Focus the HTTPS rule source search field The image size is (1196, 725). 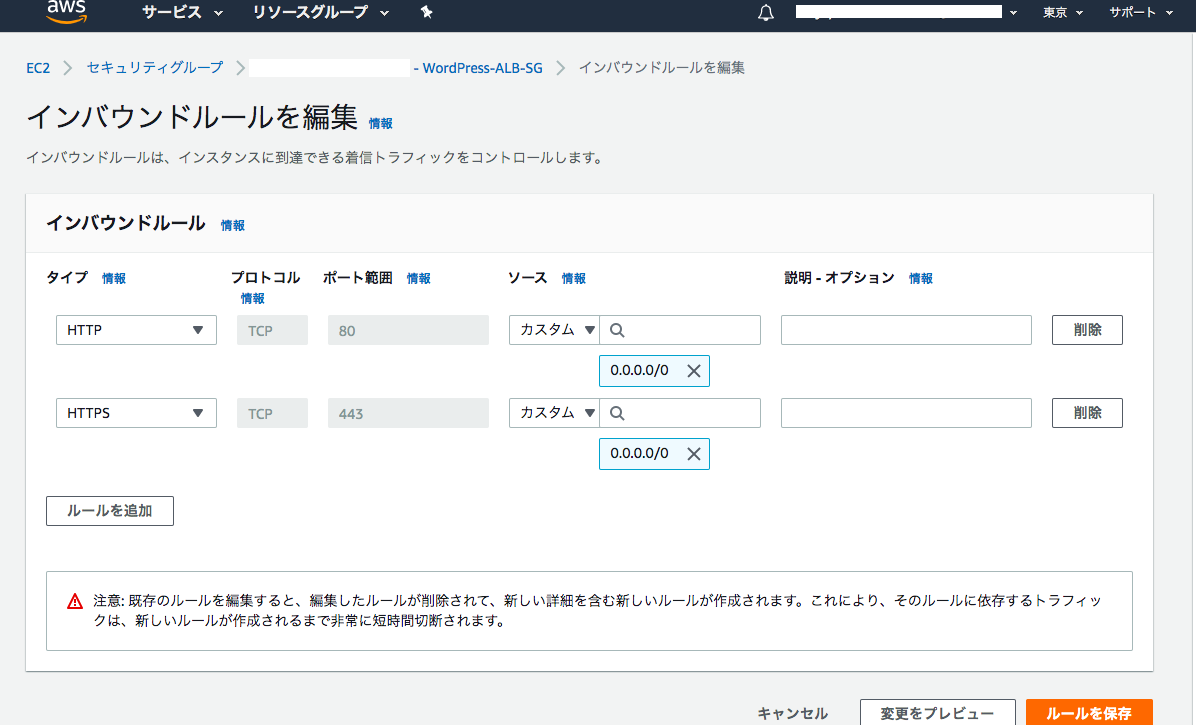tap(680, 413)
